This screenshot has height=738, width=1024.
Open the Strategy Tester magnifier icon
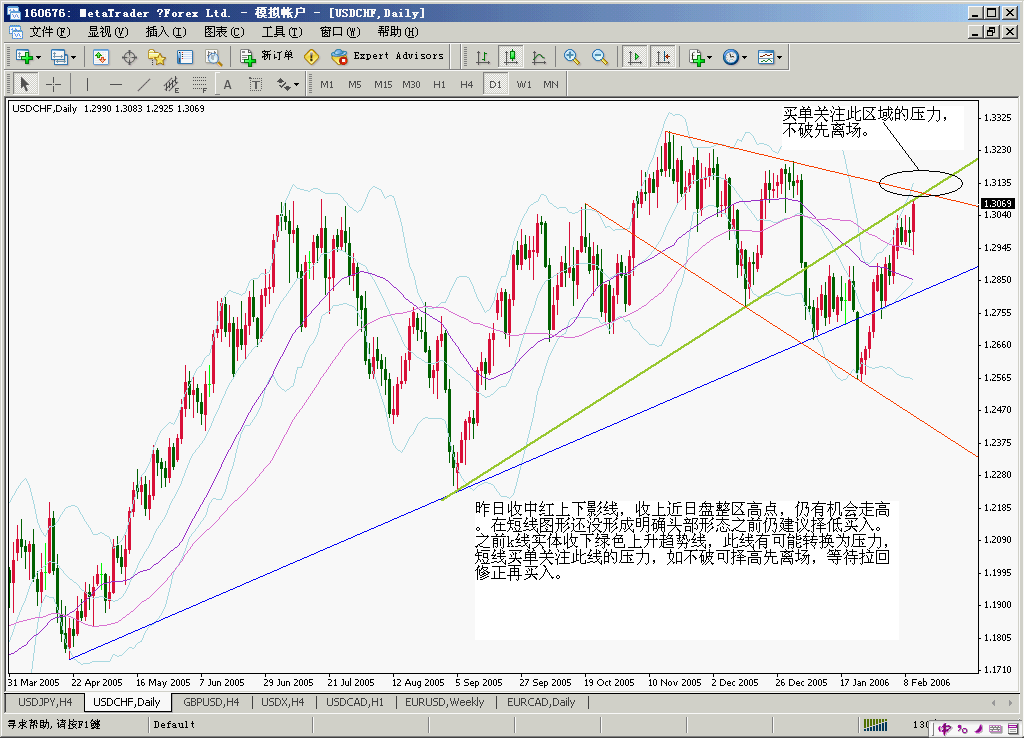pyautogui.click(x=213, y=57)
